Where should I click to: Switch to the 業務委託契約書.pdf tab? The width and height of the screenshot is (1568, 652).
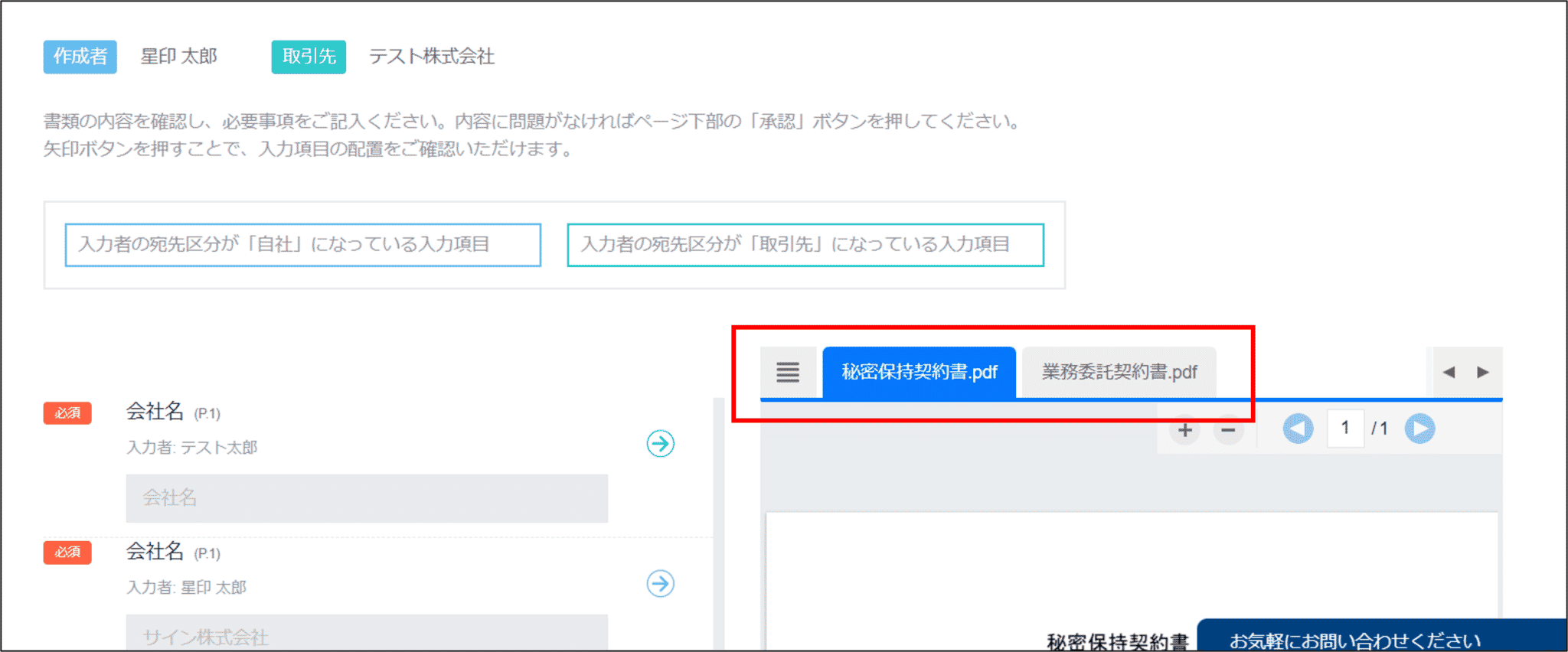click(x=1119, y=373)
